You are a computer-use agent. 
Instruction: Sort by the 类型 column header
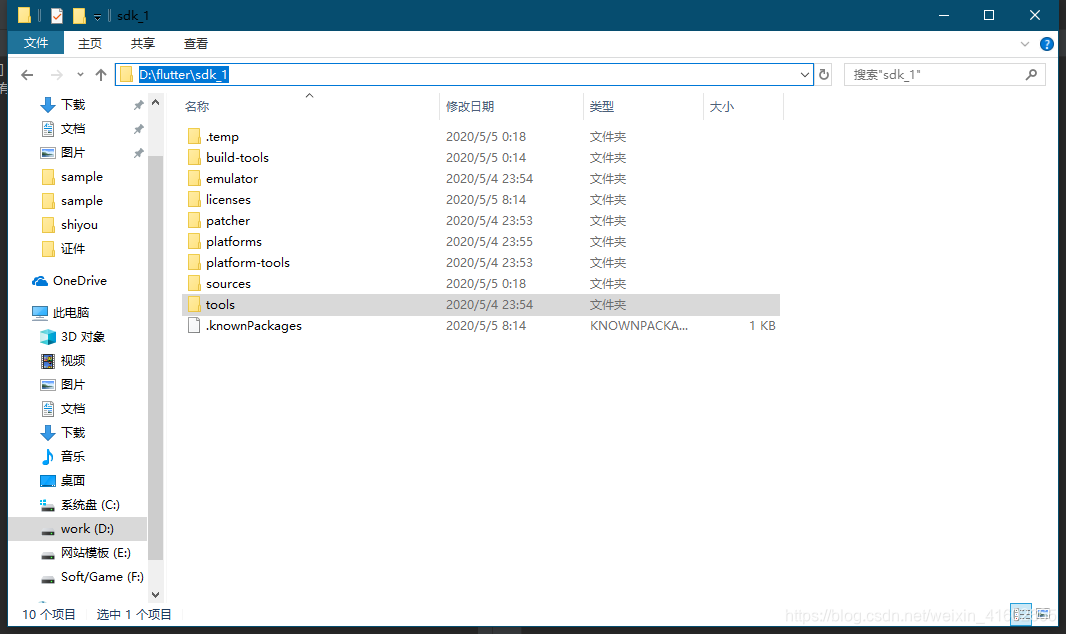602,107
